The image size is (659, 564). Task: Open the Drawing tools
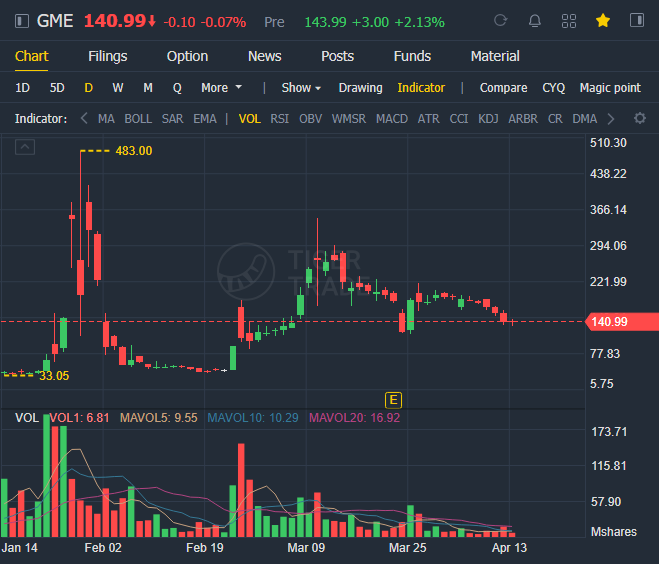click(361, 88)
